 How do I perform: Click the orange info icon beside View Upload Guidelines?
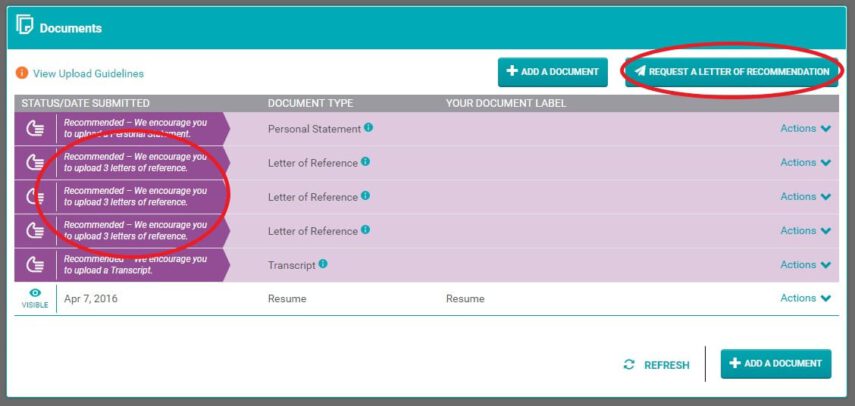click(22, 73)
